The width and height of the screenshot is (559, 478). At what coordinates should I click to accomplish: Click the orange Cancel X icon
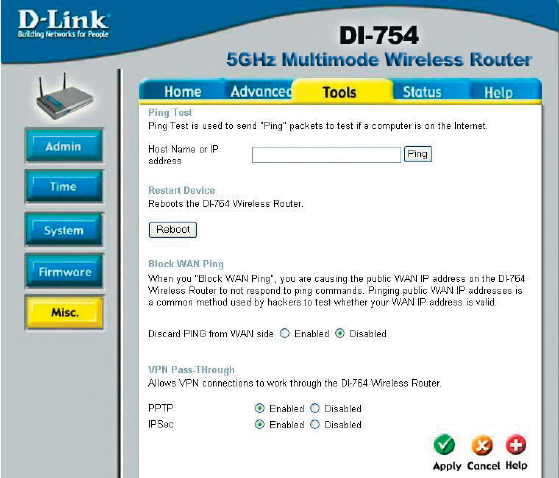482,445
